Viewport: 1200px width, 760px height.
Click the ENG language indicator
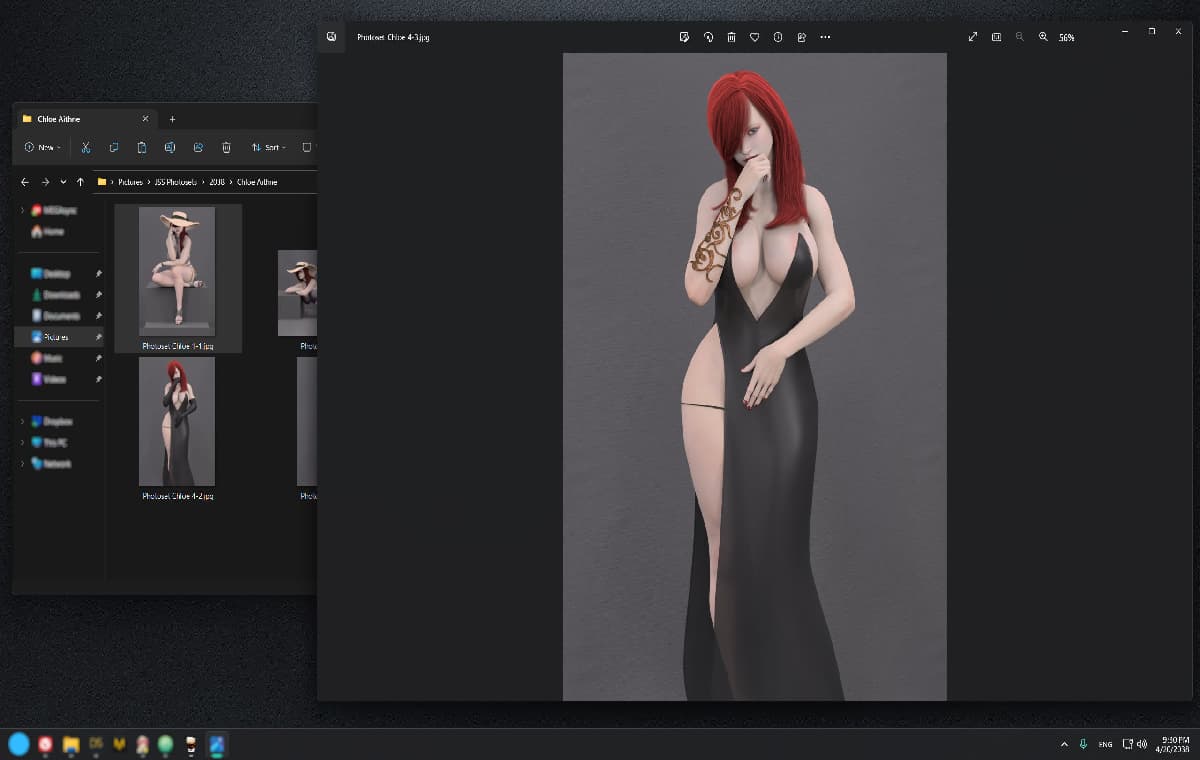tap(1105, 744)
